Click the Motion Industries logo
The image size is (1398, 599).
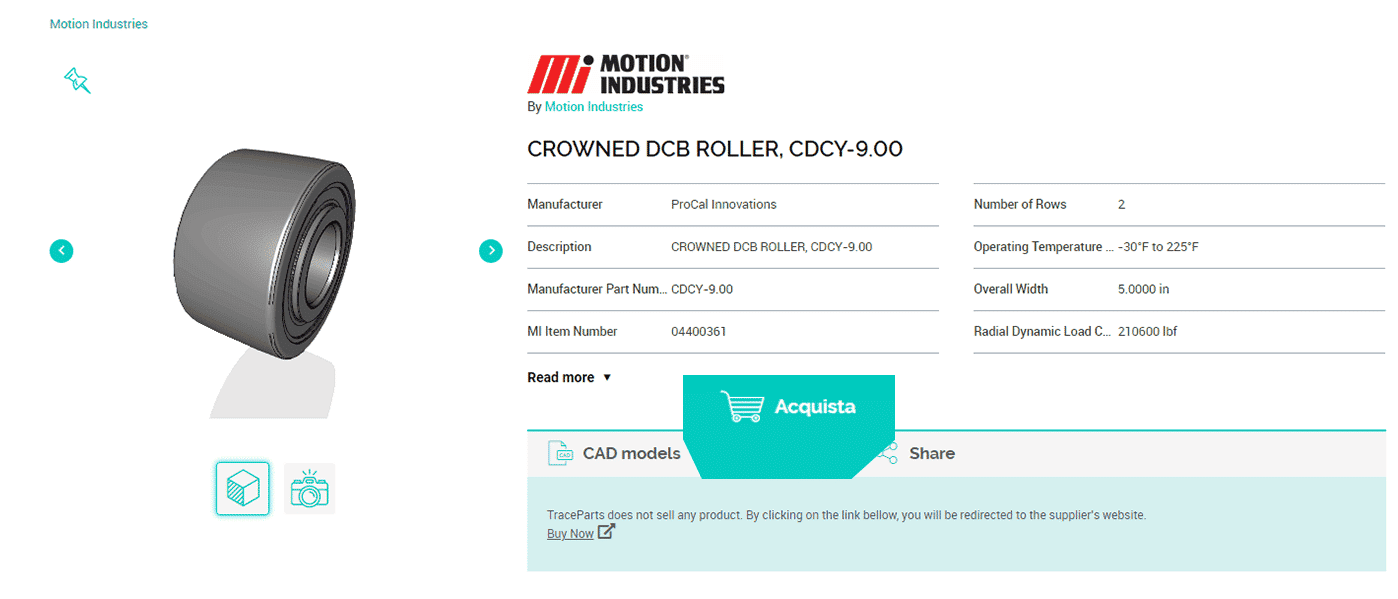626,75
